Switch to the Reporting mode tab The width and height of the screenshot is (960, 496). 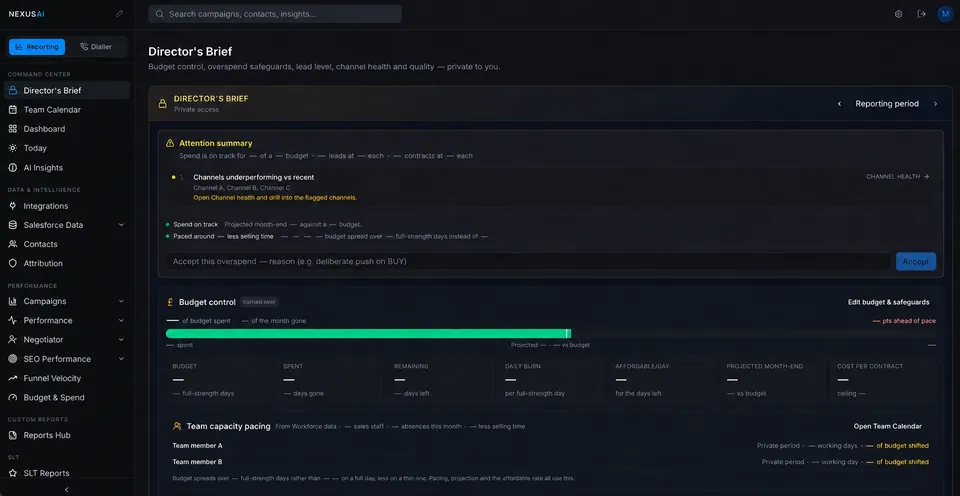37,47
